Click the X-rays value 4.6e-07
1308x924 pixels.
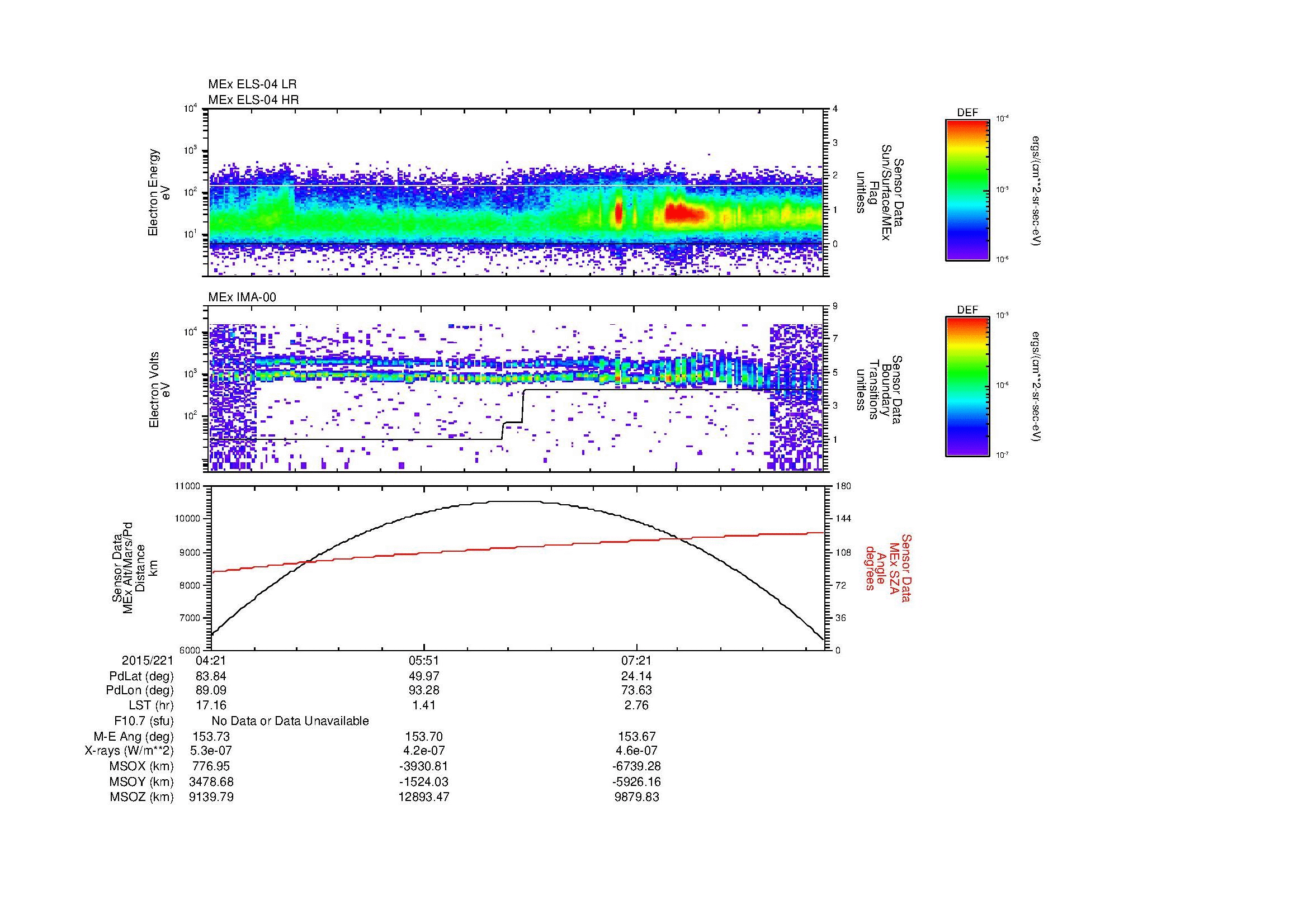pos(636,751)
